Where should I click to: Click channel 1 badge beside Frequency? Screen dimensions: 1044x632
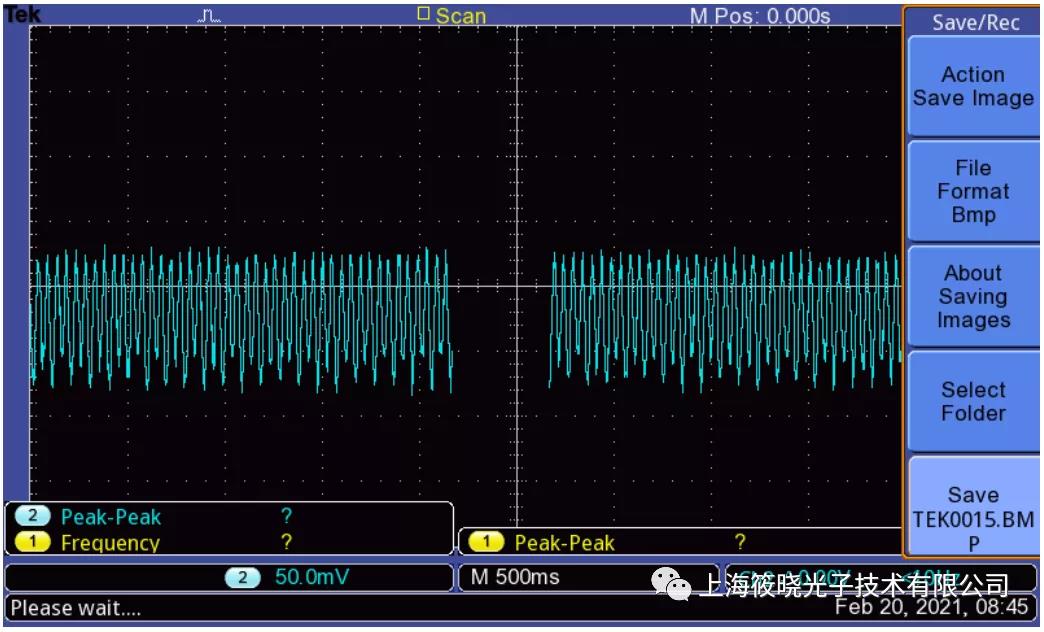[x=32, y=542]
